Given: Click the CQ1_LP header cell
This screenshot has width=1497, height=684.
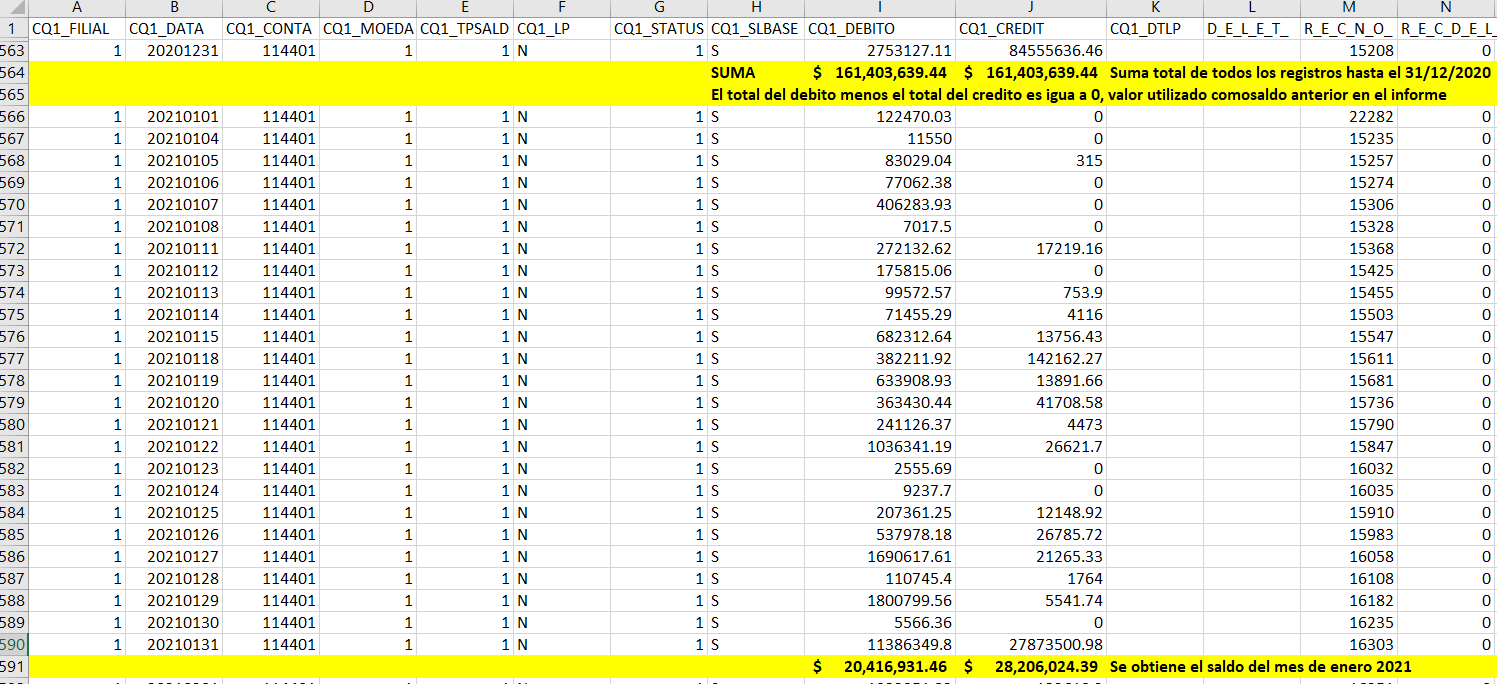Looking at the screenshot, I should coord(562,29).
